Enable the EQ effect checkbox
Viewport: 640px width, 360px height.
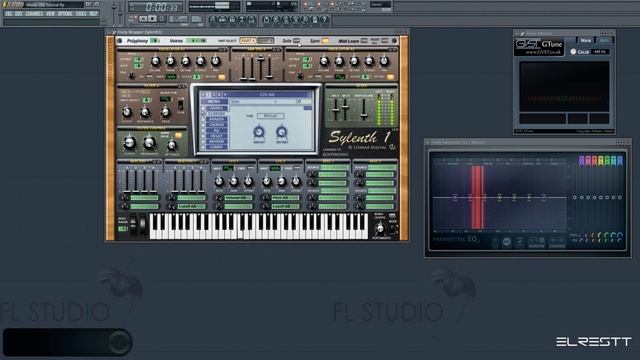(204, 130)
